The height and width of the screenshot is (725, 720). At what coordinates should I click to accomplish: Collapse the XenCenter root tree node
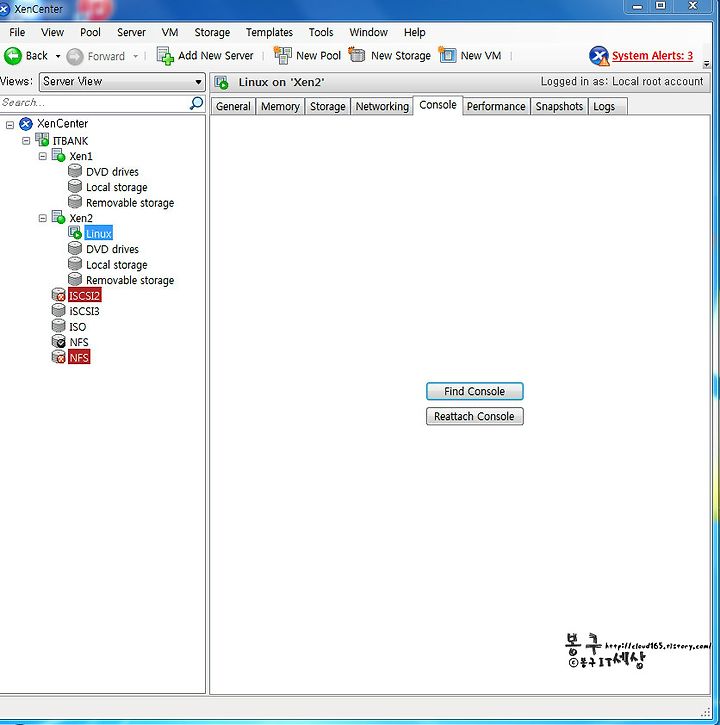10,124
